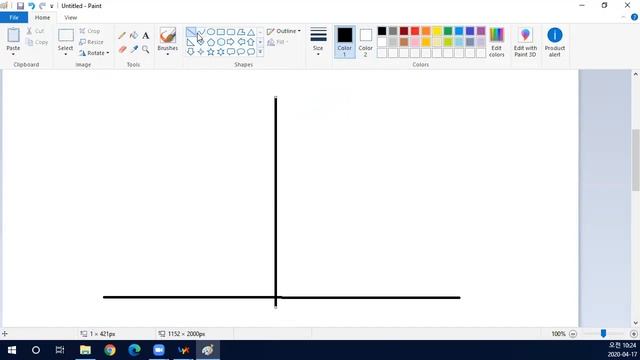Open Edit colors dialog
640x360 pixels.
tap(497, 42)
